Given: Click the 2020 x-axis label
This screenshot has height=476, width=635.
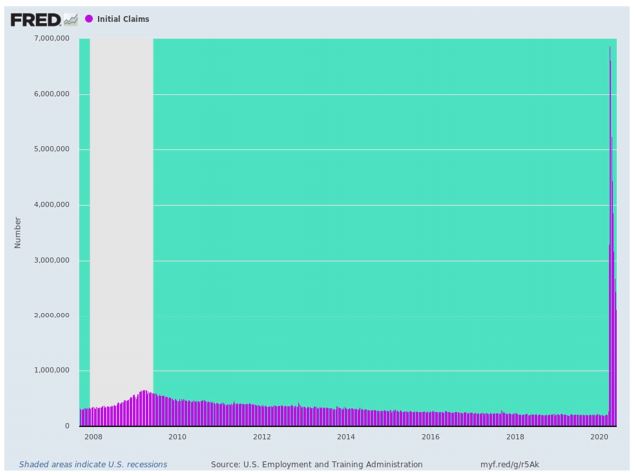Looking at the screenshot, I should click(x=599, y=437).
